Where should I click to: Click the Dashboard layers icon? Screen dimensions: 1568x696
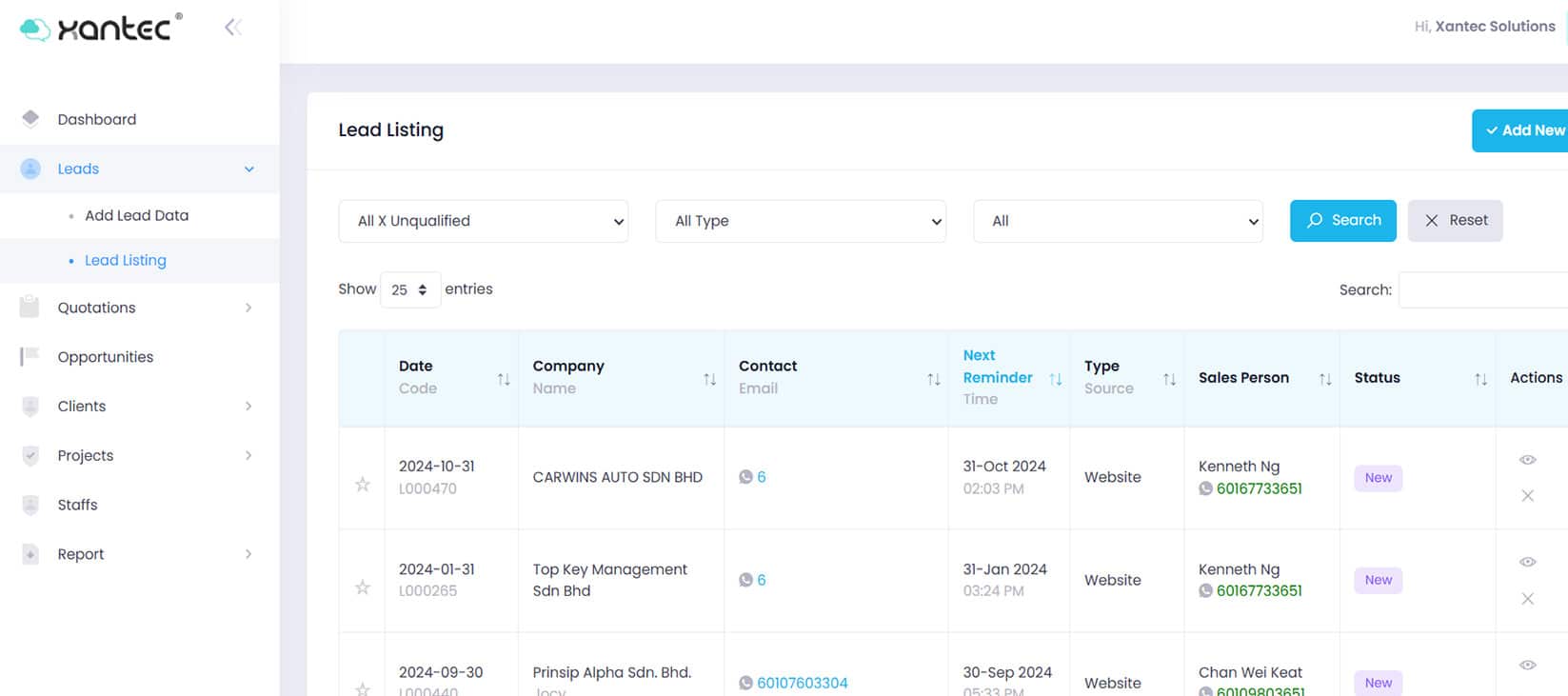coord(30,118)
